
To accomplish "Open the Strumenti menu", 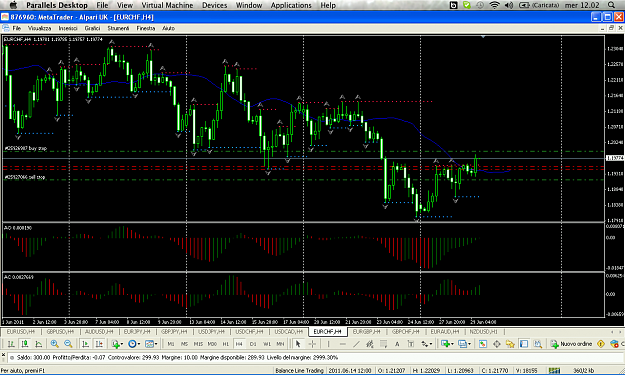I will point(118,28).
